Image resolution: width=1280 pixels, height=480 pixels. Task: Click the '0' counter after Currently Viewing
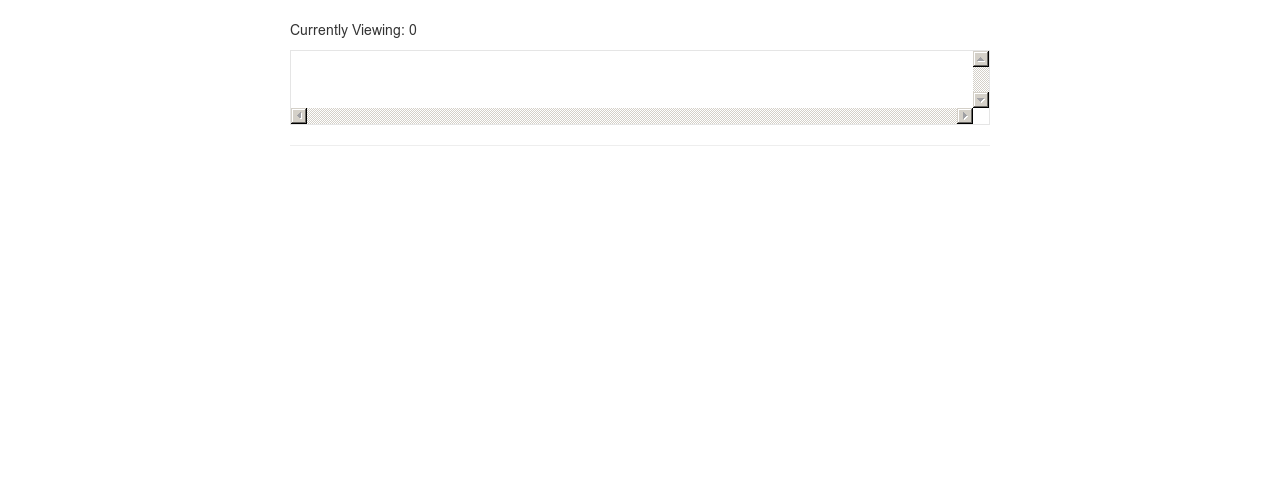click(413, 30)
